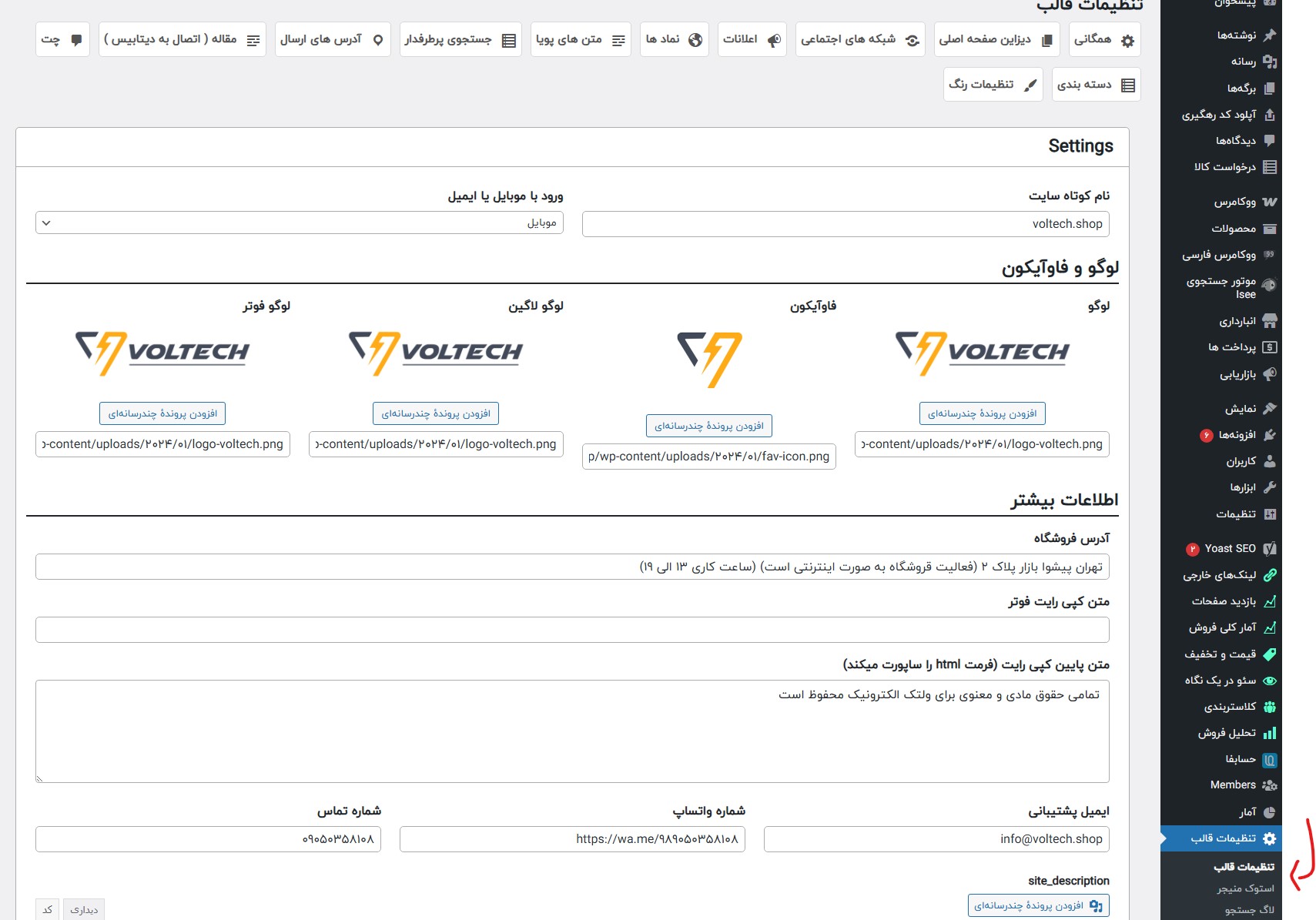
Task: Open the ووکامرس WooCommerce icon
Action: [1270, 202]
